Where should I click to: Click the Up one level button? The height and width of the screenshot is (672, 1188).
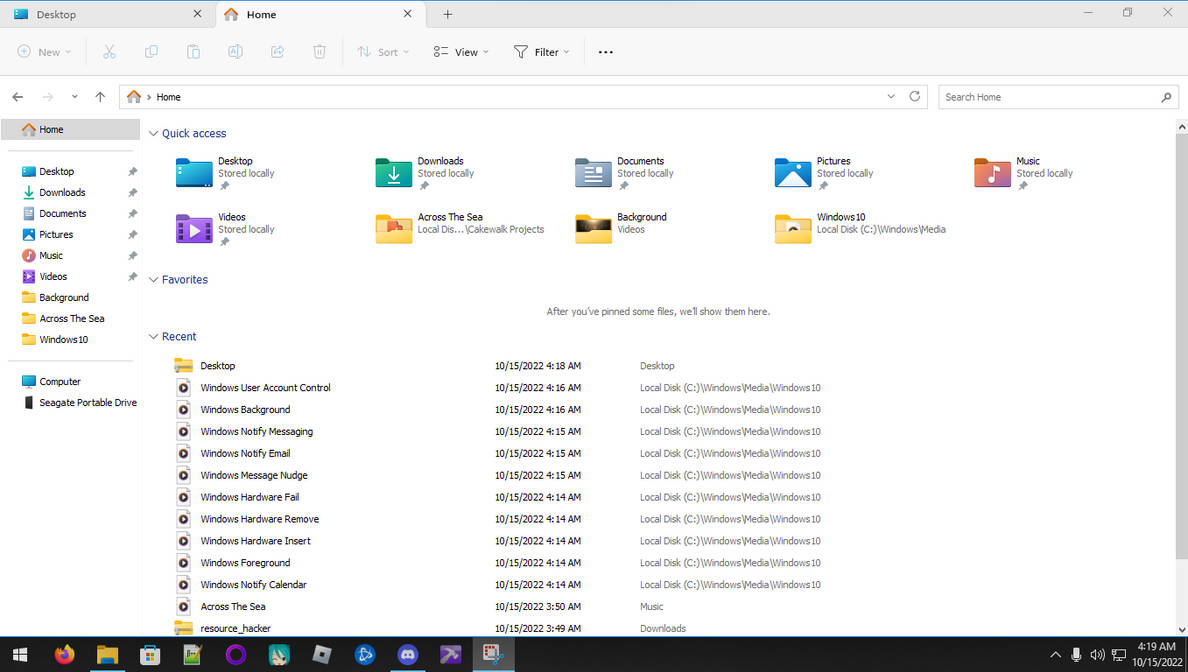pos(100,96)
